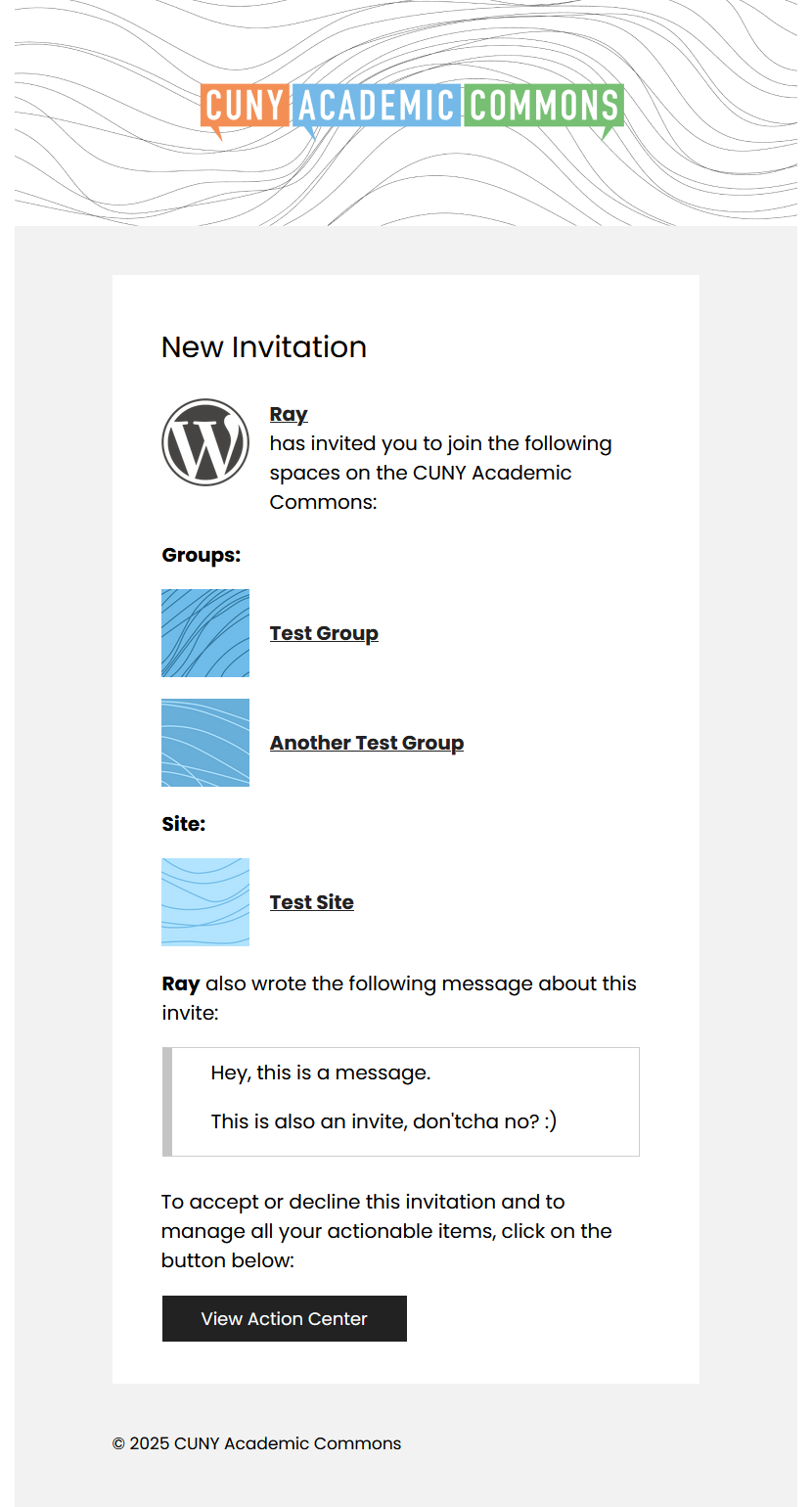Viewport: 812px width, 1507px height.
Task: Follow the Another Test Group link
Action: point(367,743)
